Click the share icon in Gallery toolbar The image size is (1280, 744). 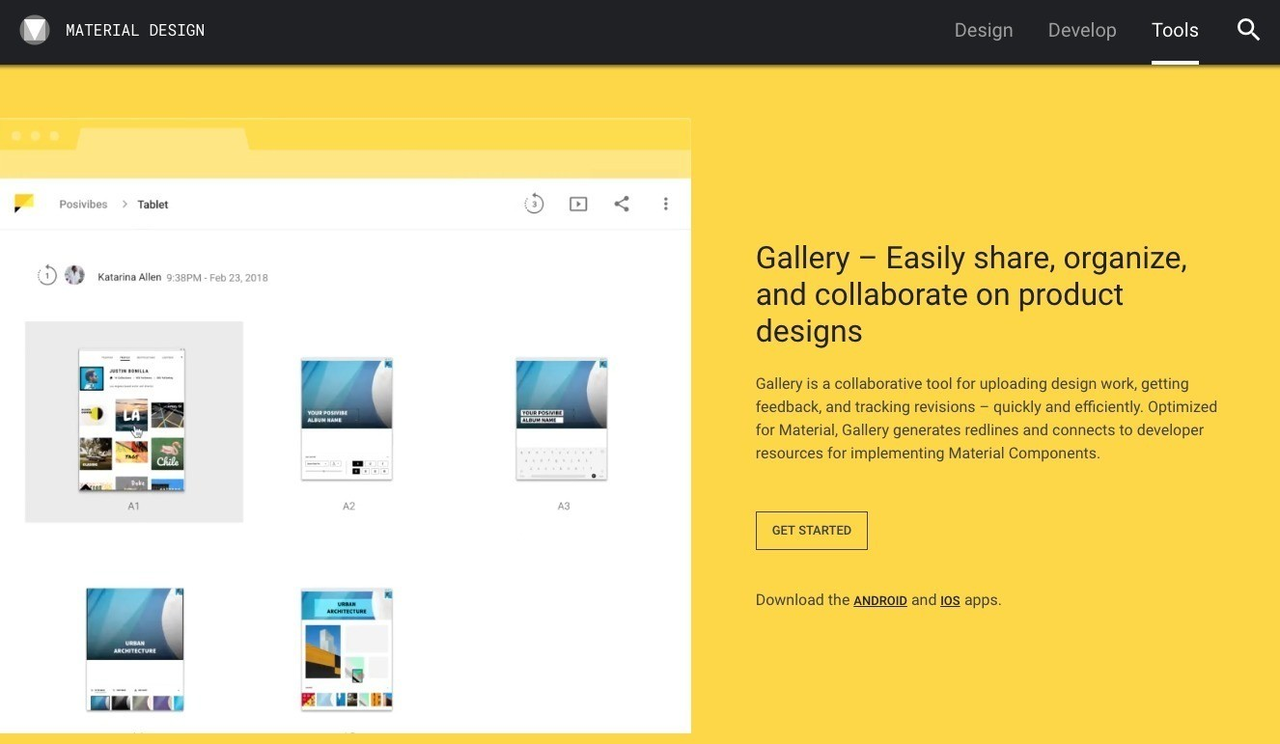tap(622, 204)
